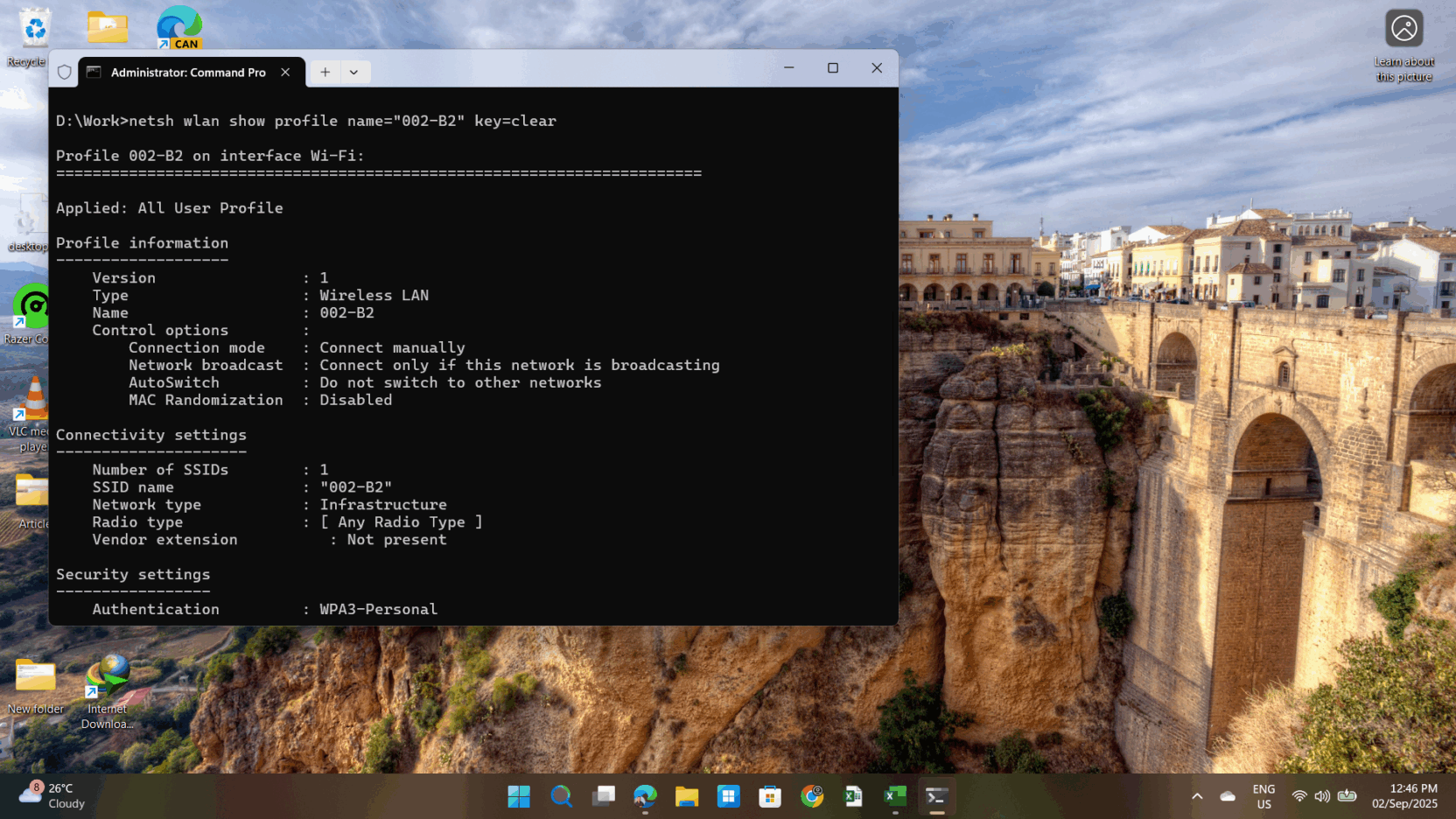Add a new Terminal tab
Image resolution: width=1456 pixels, height=819 pixels.
coord(325,73)
